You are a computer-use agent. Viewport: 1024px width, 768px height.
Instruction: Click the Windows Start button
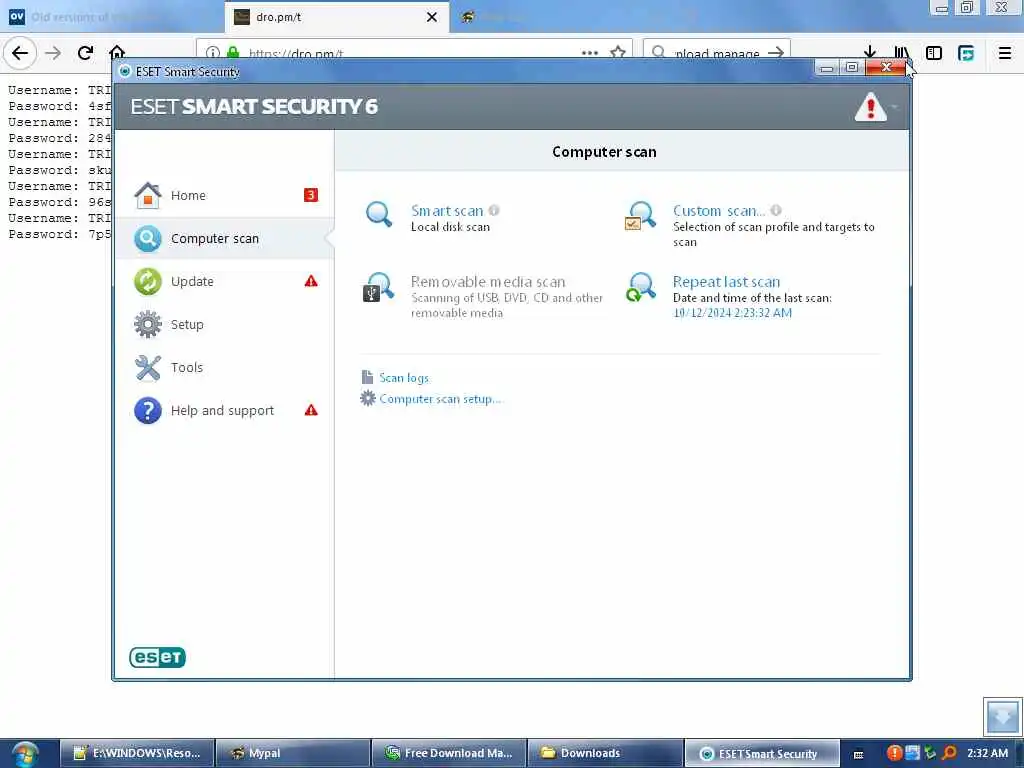tap(25, 754)
